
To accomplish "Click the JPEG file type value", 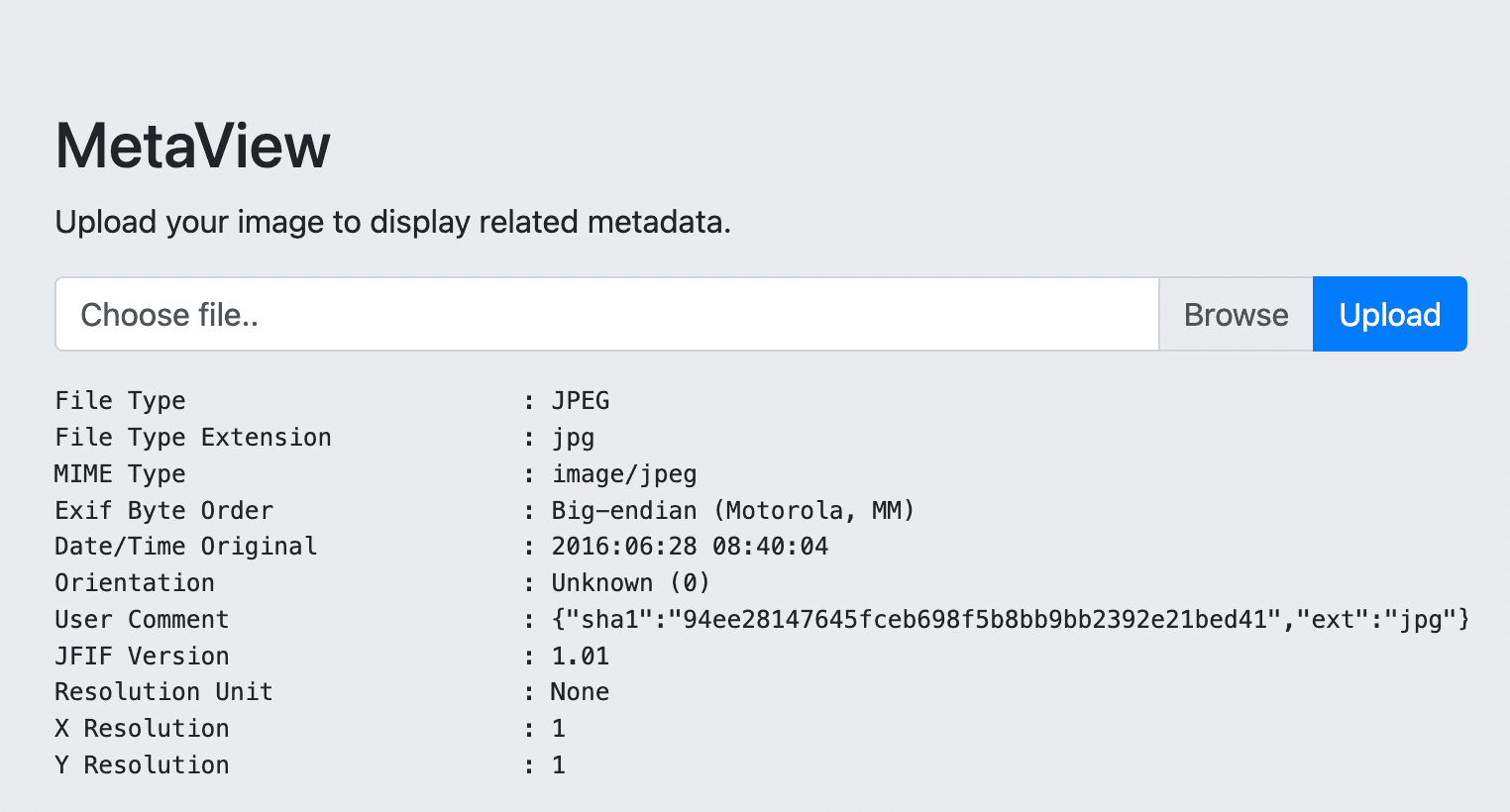I will [x=581, y=400].
